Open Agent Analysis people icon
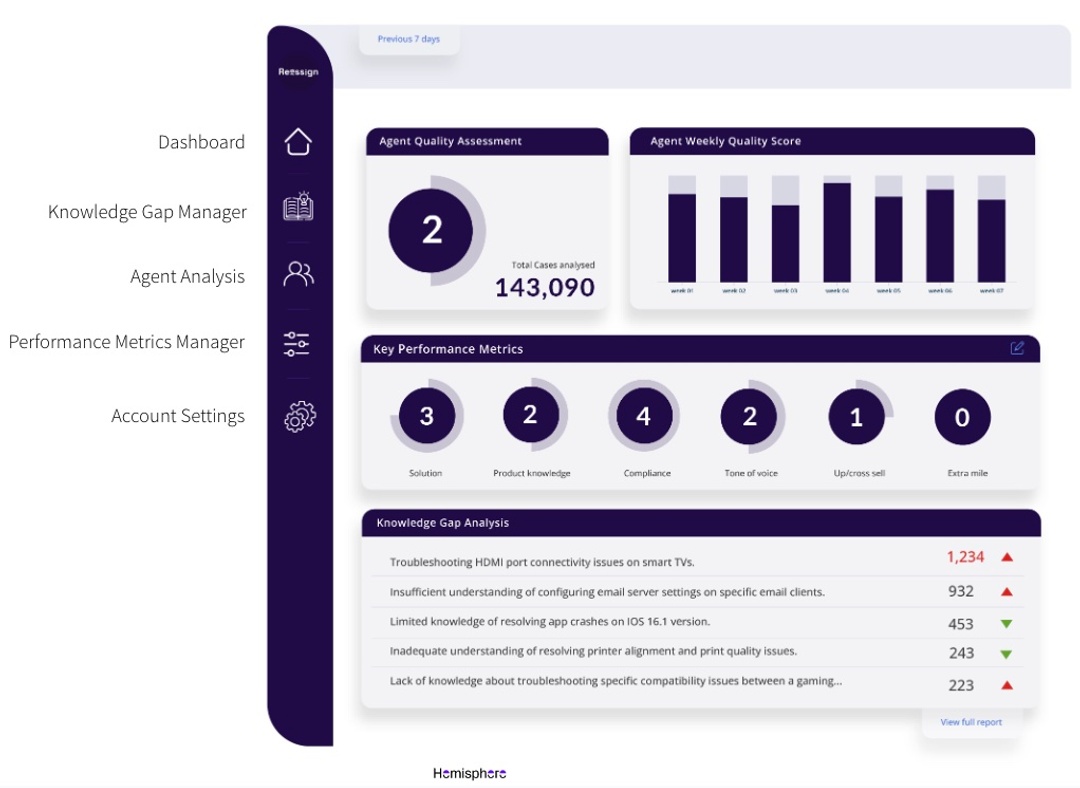 [x=298, y=274]
